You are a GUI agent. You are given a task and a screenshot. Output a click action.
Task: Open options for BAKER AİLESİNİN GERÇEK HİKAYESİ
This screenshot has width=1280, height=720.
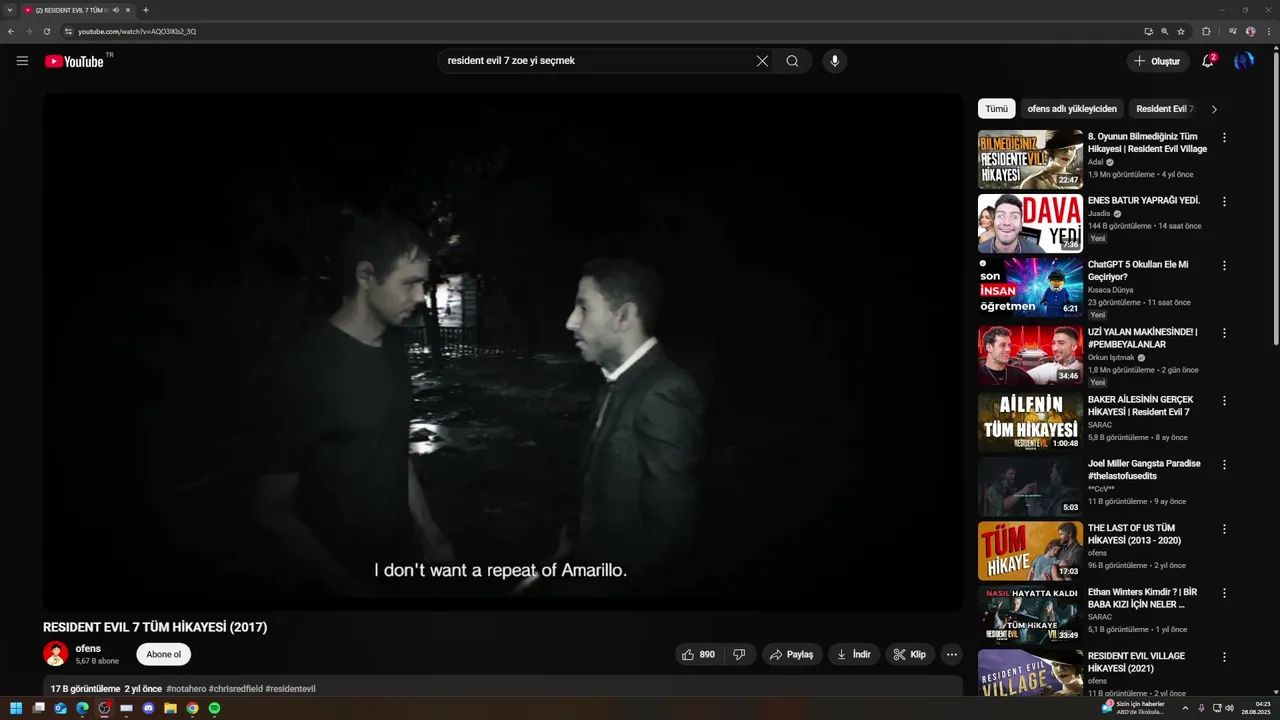(x=1224, y=400)
